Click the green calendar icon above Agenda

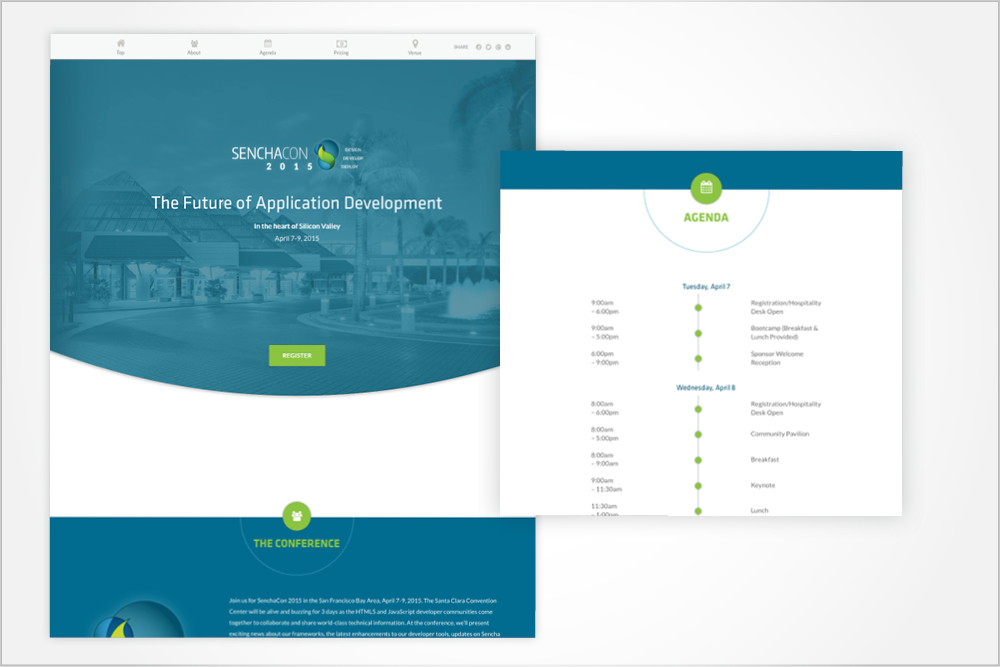[x=706, y=187]
